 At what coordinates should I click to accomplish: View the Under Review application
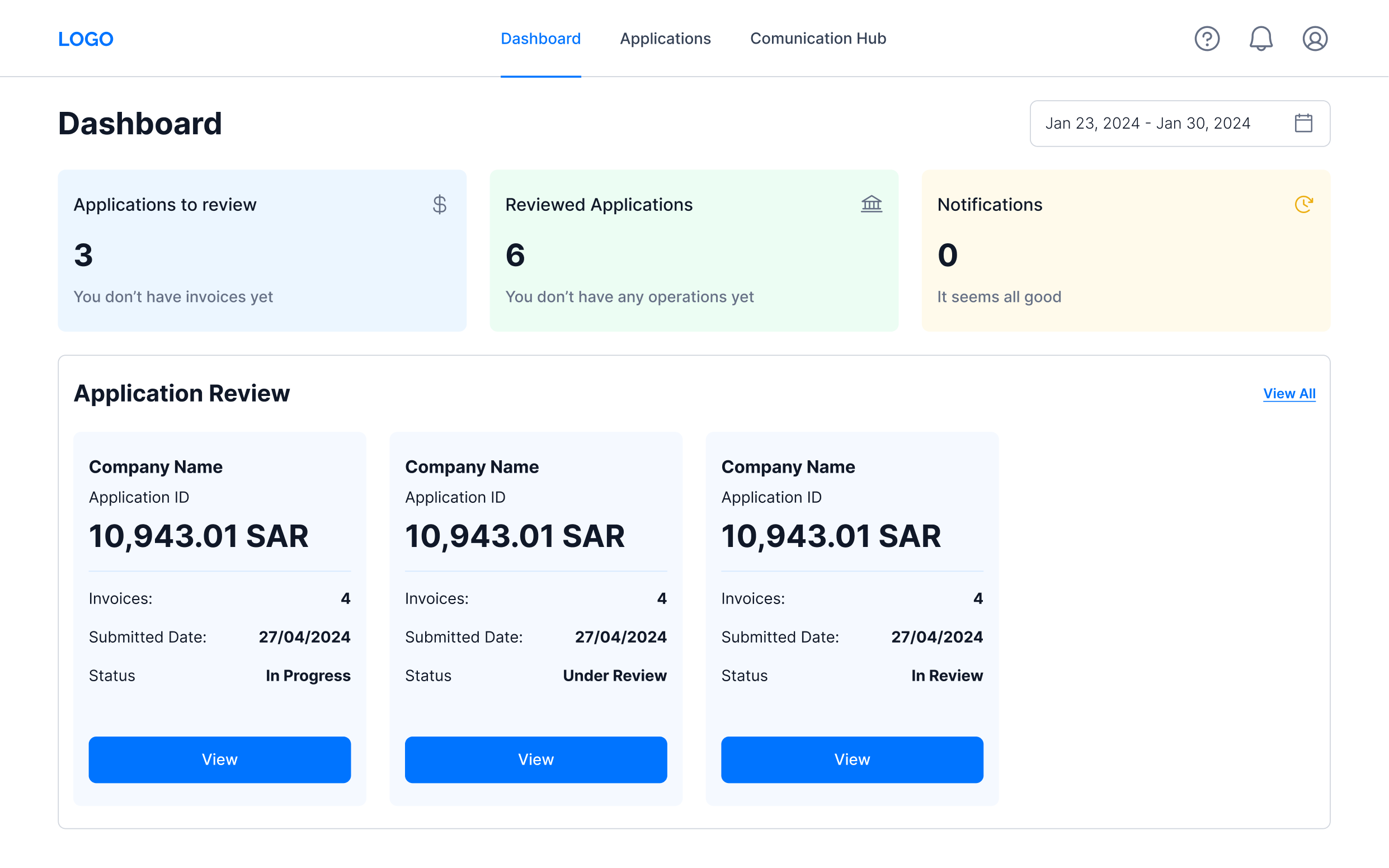[x=536, y=759]
